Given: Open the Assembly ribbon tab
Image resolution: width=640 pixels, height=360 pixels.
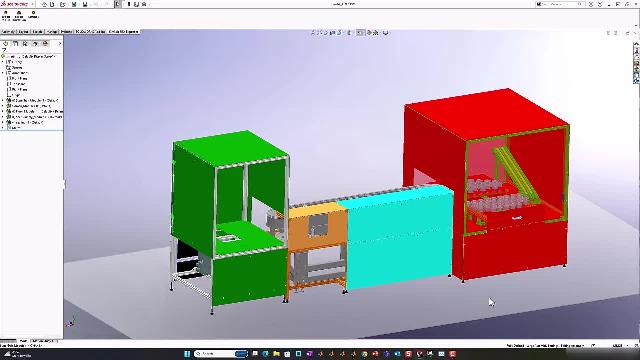Looking at the screenshot, I should pos(8,31).
